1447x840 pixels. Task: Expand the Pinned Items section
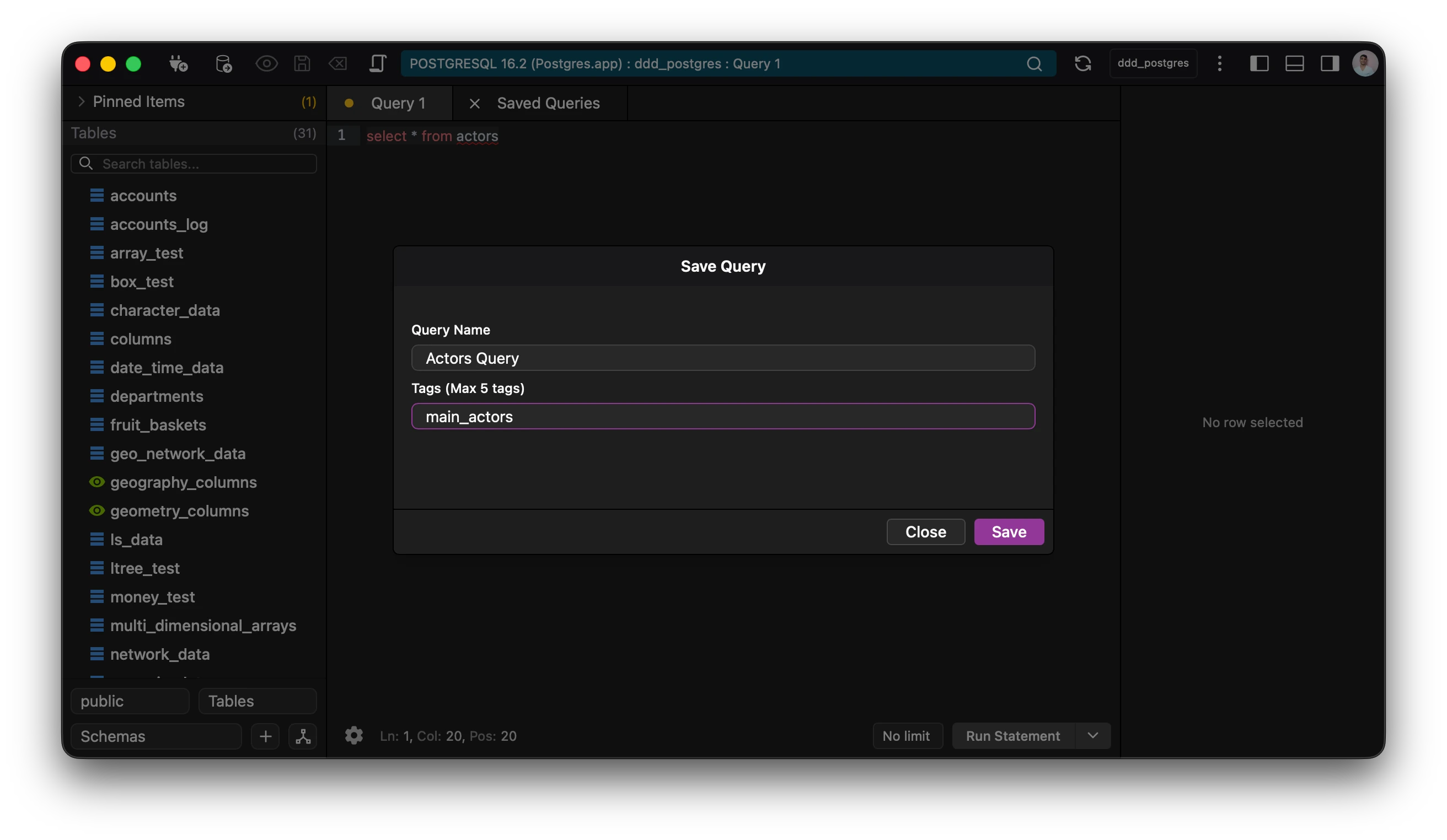tap(82, 101)
